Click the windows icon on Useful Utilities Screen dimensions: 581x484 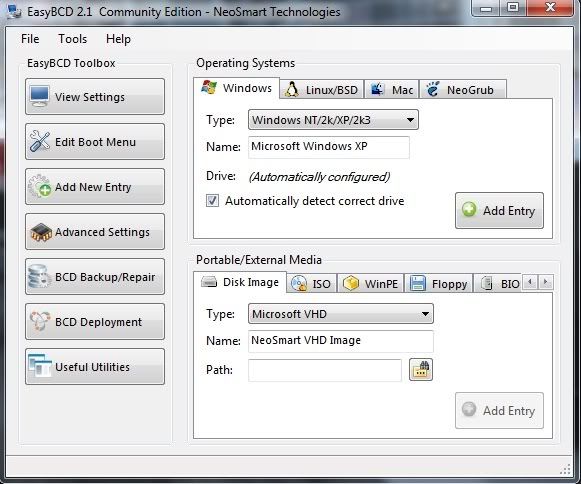pos(40,366)
